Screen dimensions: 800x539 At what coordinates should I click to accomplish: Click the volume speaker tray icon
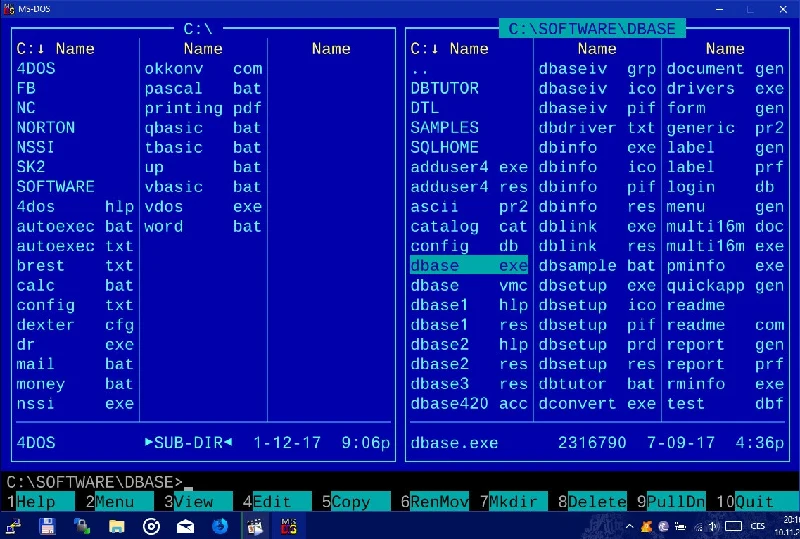click(713, 527)
